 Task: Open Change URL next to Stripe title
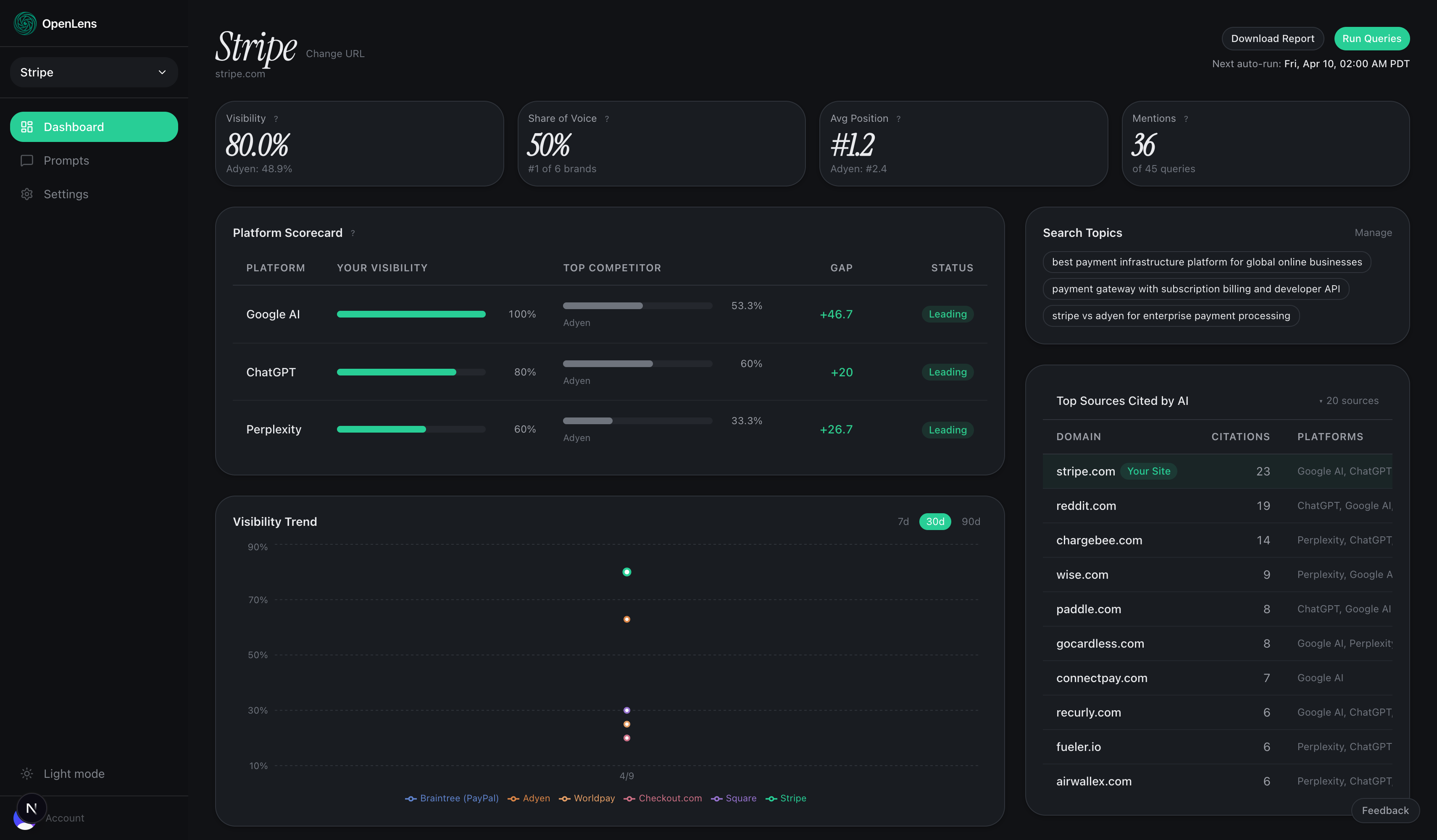coord(335,54)
